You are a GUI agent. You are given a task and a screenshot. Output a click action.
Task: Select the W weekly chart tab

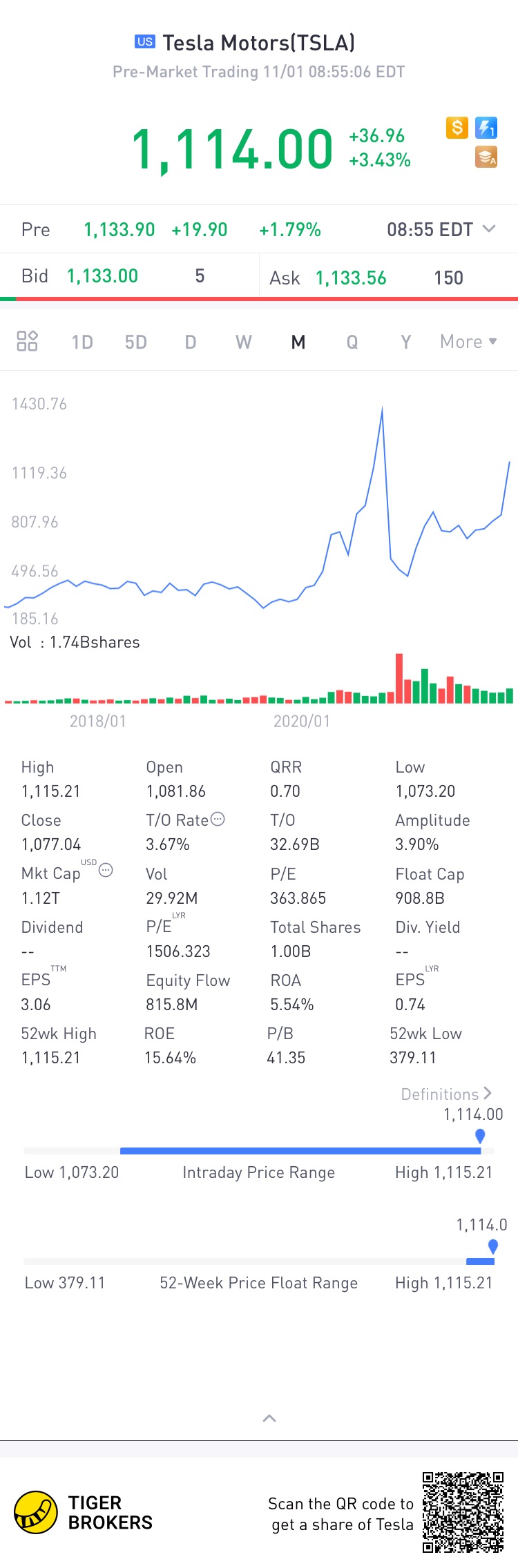coord(244,342)
